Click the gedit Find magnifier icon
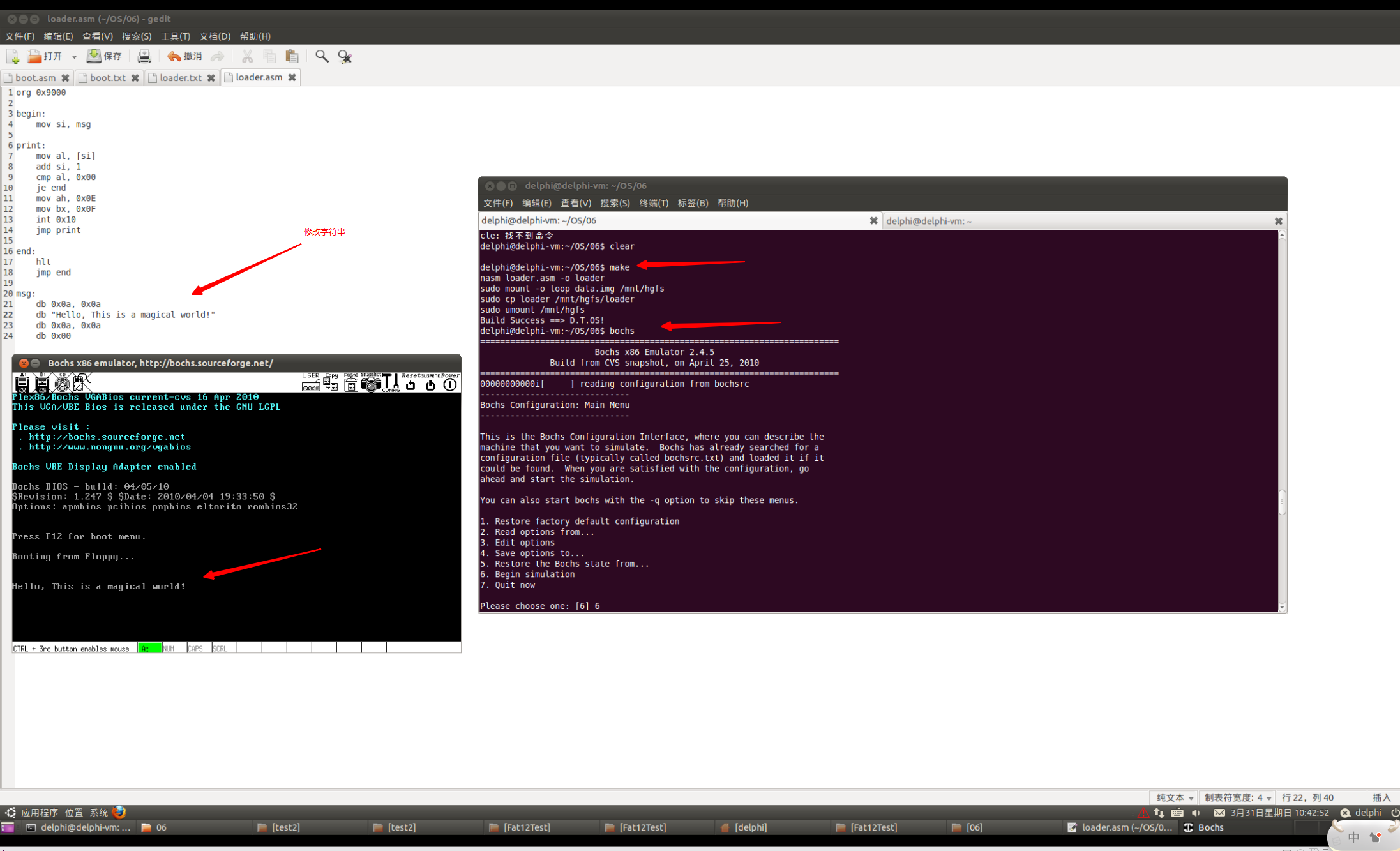Screen dimensions: 1400x851 pyautogui.click(x=322, y=56)
